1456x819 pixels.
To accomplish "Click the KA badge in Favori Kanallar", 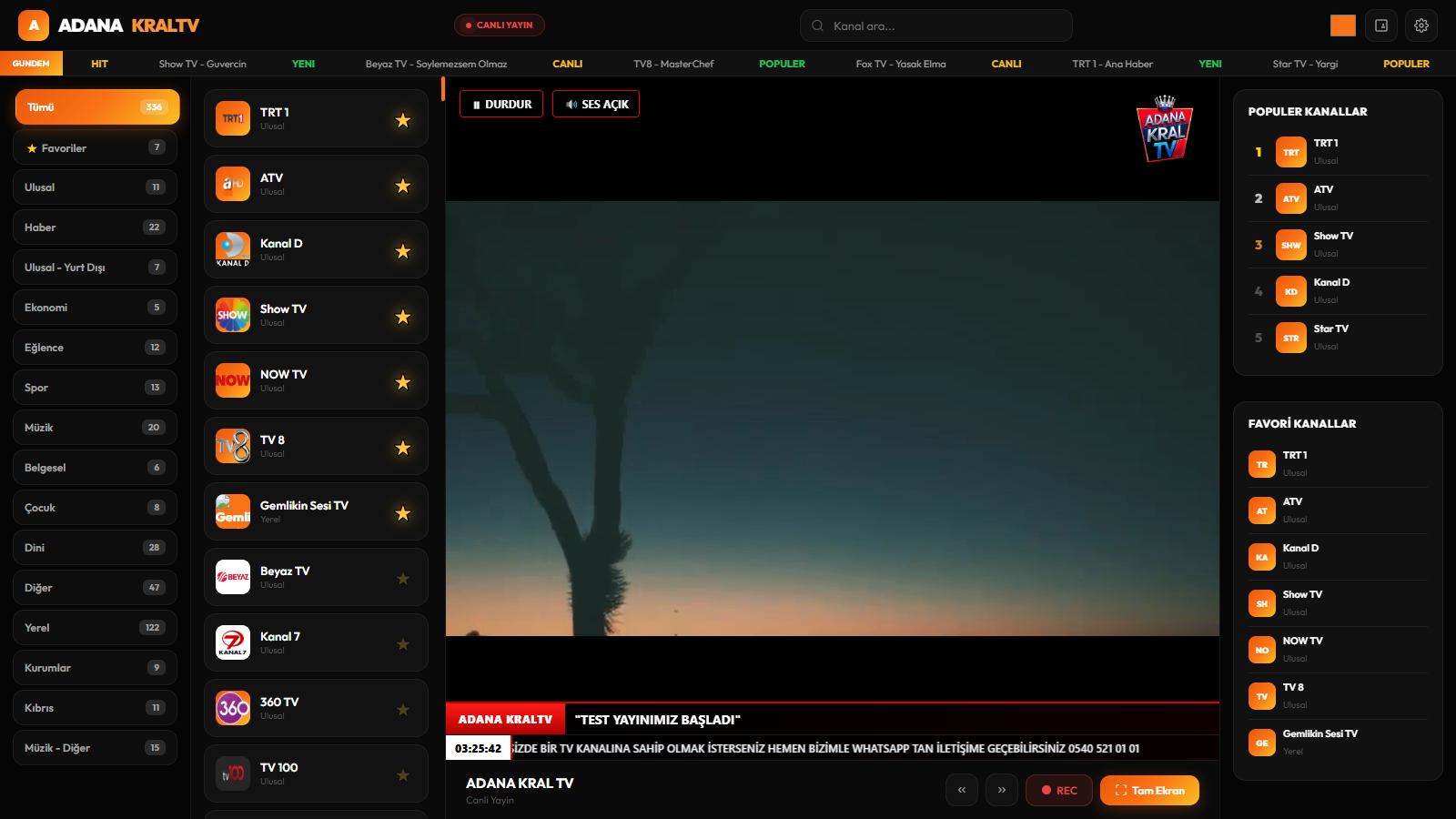I will (1262, 557).
